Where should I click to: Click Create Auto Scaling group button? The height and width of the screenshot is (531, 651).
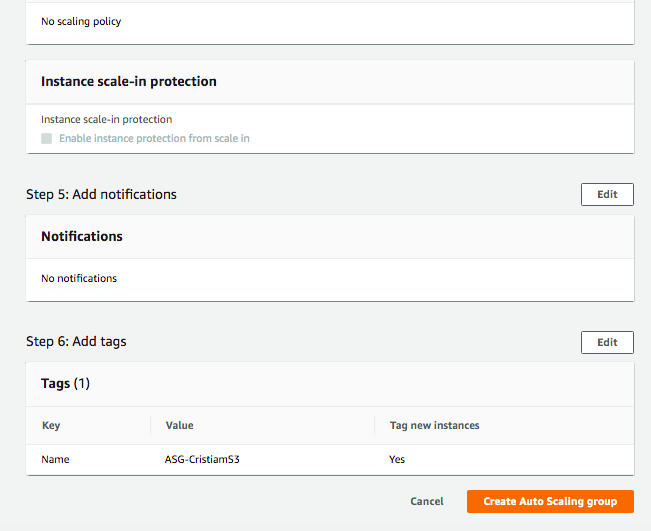pos(550,501)
